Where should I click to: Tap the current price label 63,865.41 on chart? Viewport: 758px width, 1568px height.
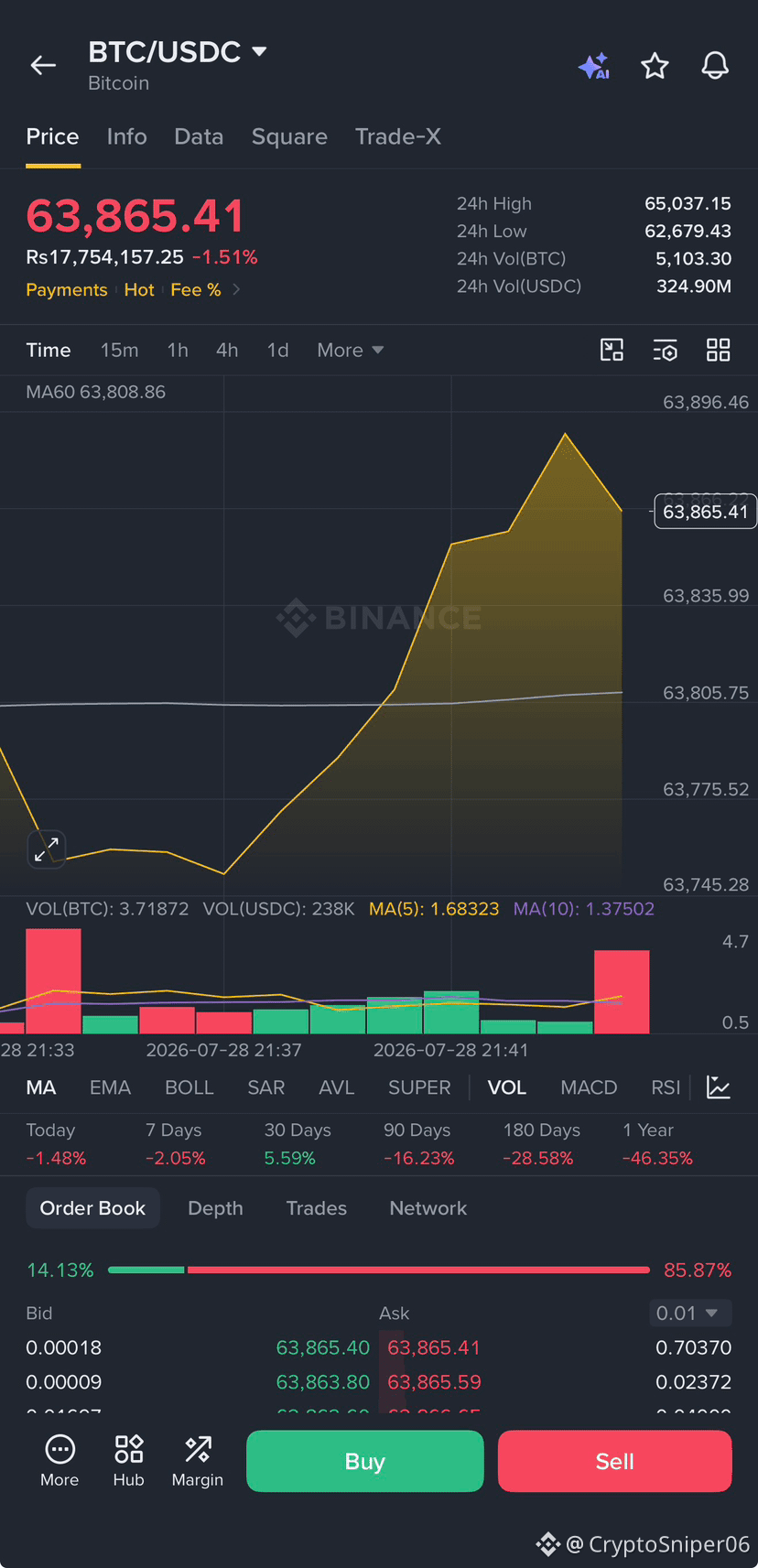705,512
